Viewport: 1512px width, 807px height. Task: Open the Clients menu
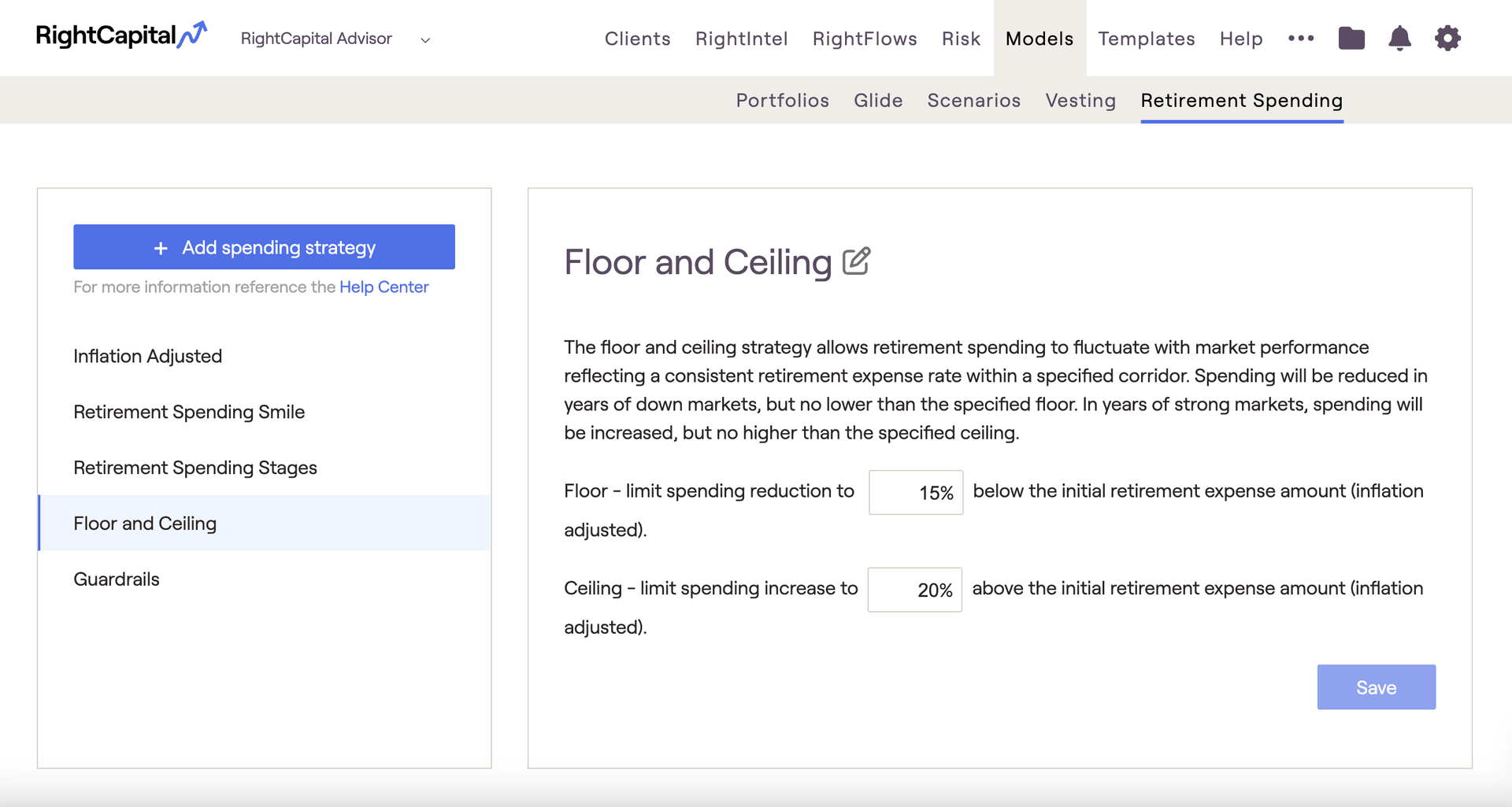tap(637, 39)
